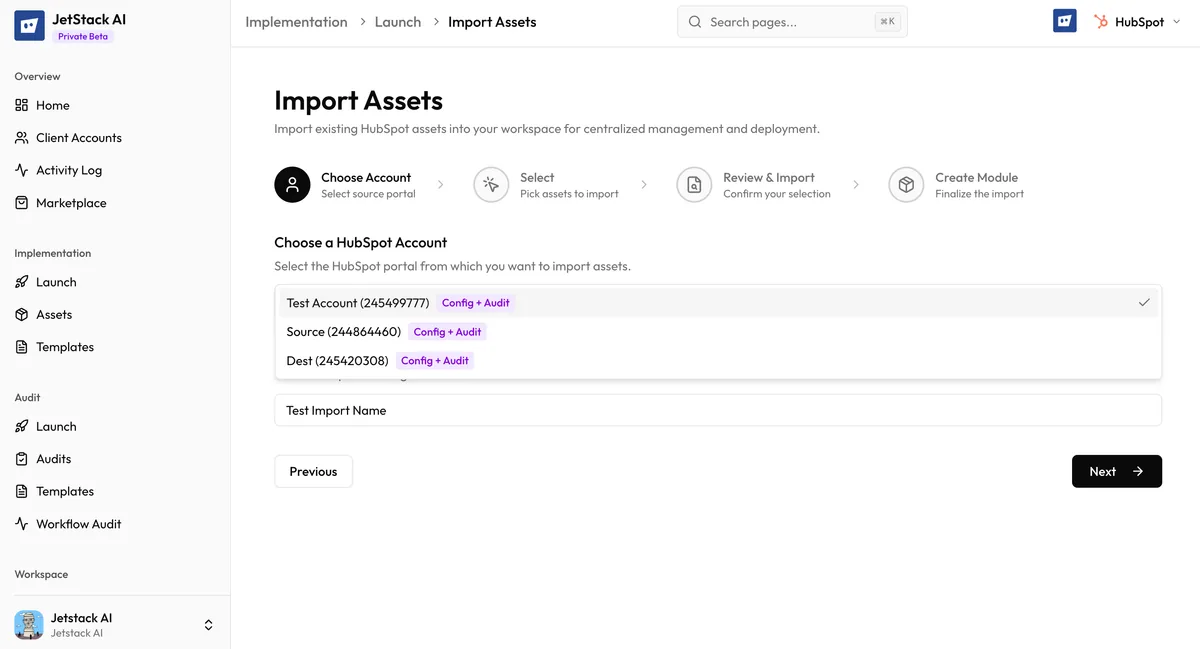Viewport: 1200px width, 649px height.
Task: Select the Create Module step icon
Action: (905, 184)
